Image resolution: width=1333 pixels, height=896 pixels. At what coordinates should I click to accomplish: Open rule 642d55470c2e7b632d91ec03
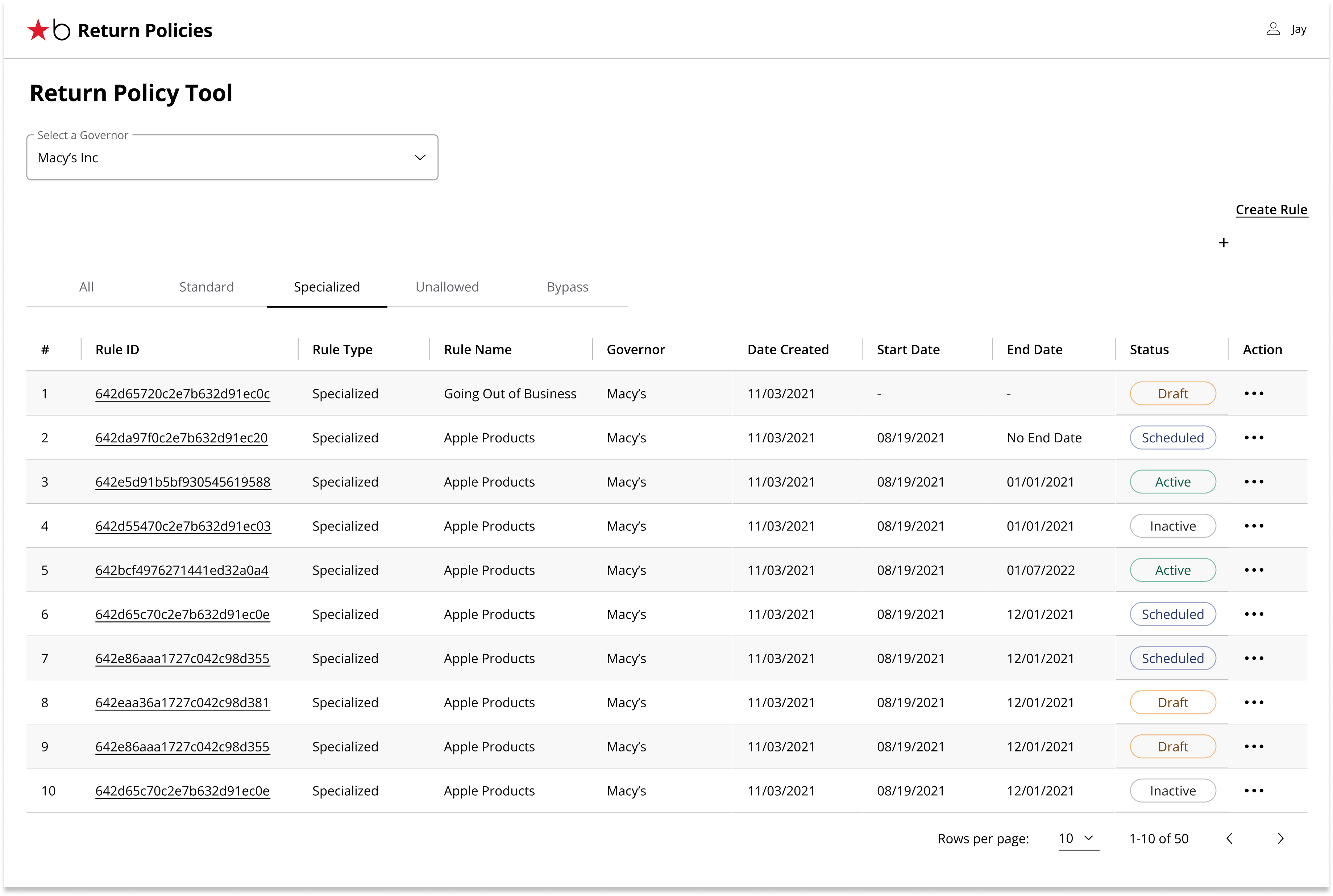point(183,526)
